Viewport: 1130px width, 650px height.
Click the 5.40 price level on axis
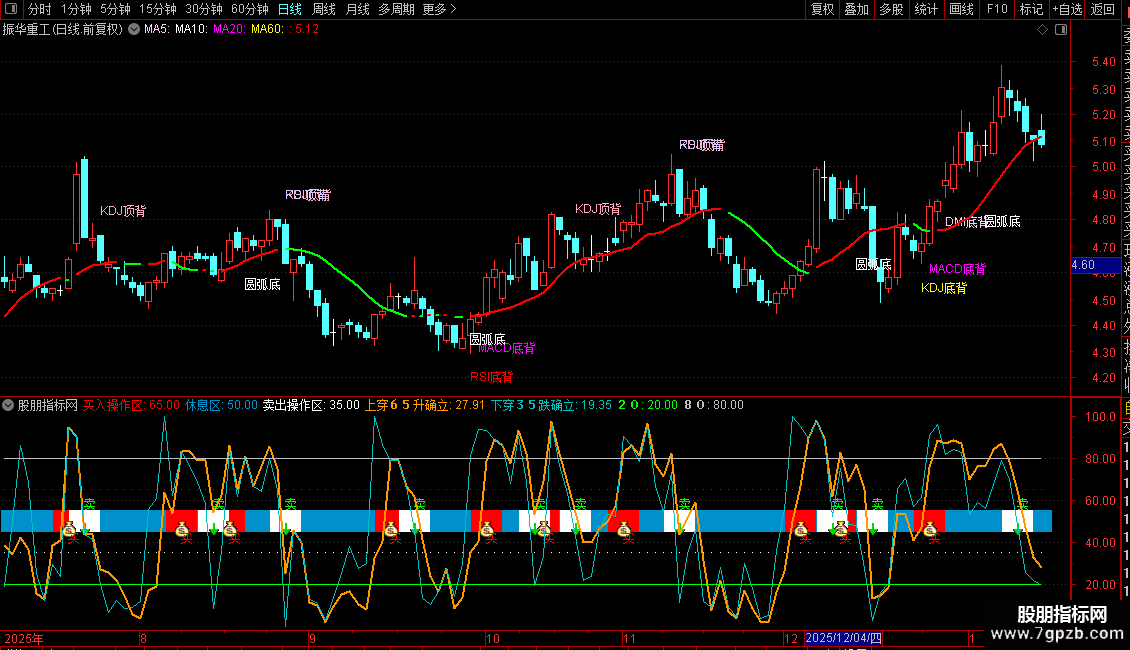pos(1104,62)
